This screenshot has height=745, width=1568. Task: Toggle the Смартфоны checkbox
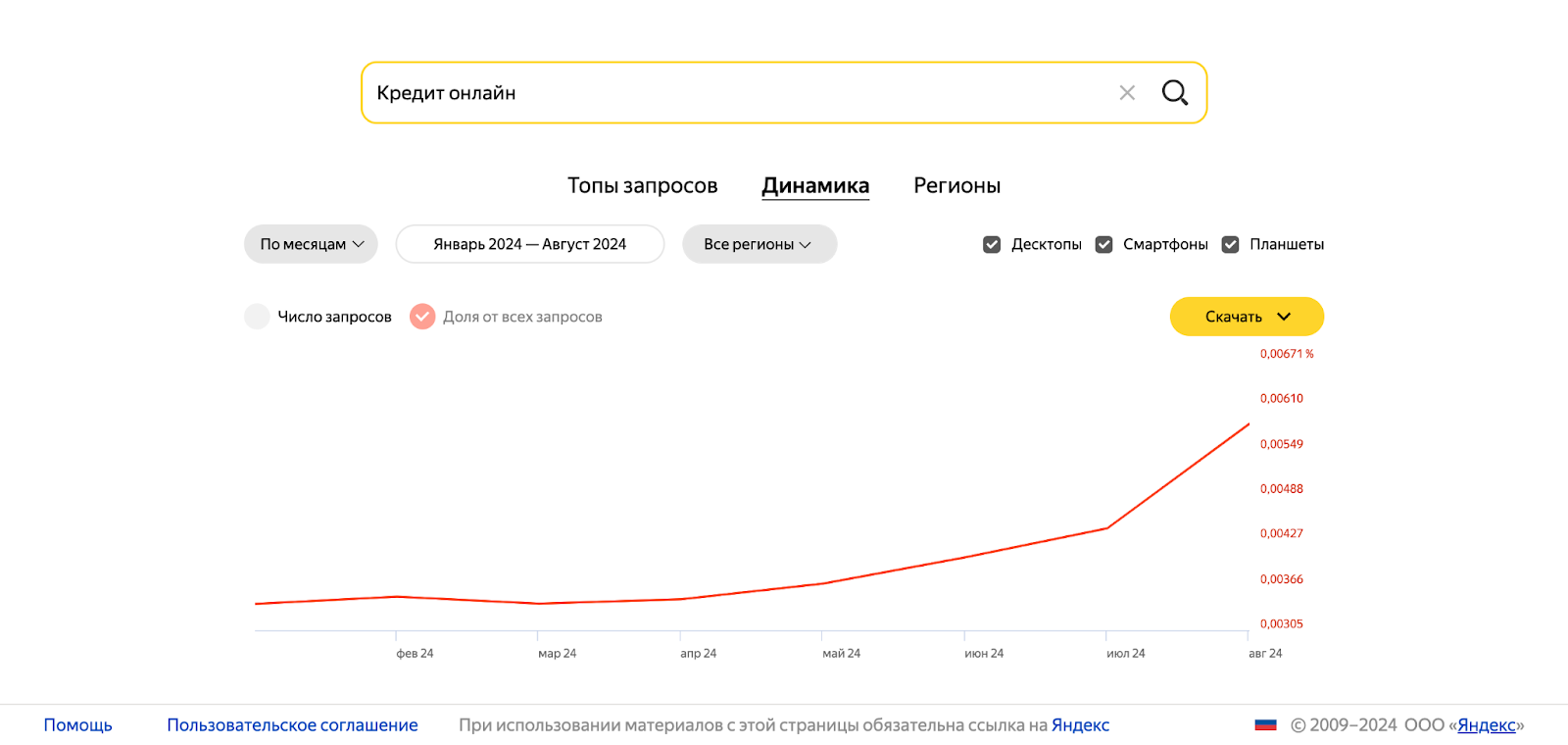click(x=1103, y=244)
